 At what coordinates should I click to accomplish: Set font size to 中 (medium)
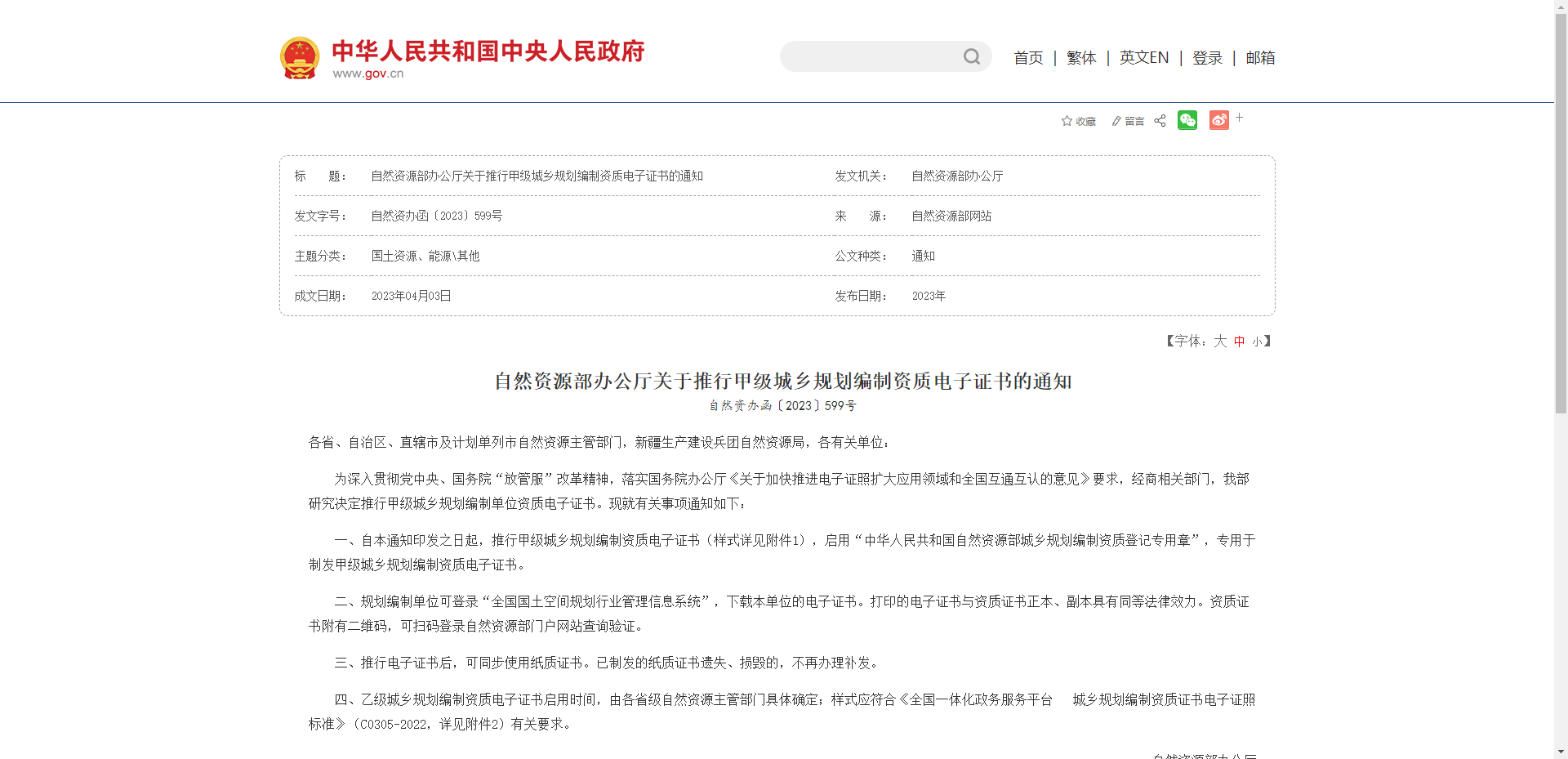pos(1239,342)
